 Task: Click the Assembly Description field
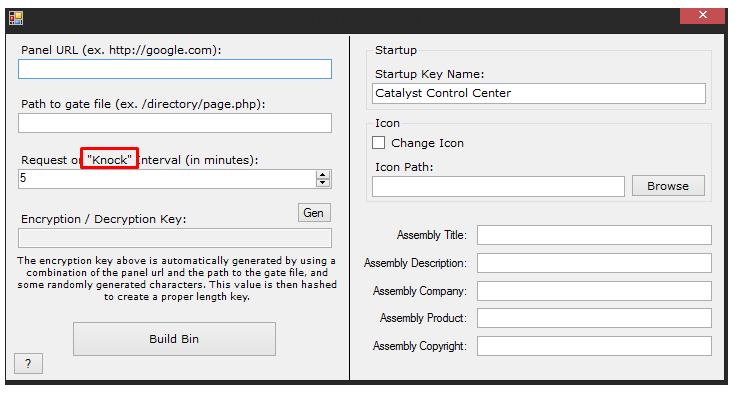pyautogui.click(x=594, y=263)
